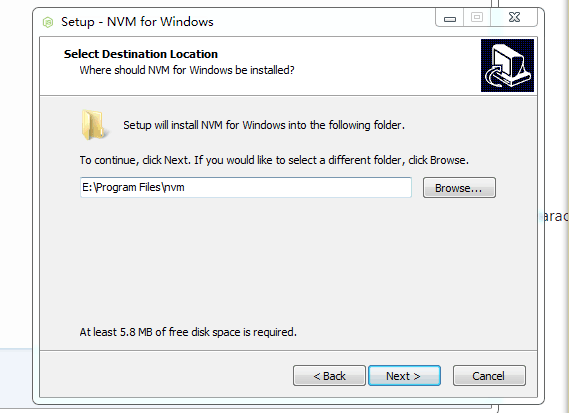Cancel the NVM installation

pos(489,376)
